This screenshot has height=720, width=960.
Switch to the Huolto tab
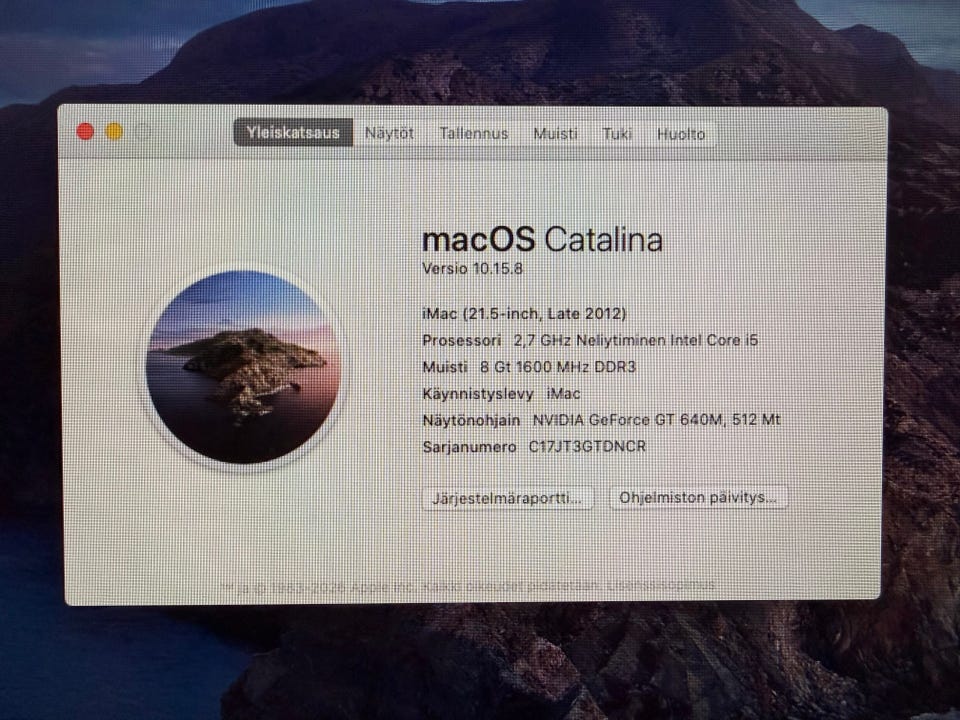pos(681,133)
